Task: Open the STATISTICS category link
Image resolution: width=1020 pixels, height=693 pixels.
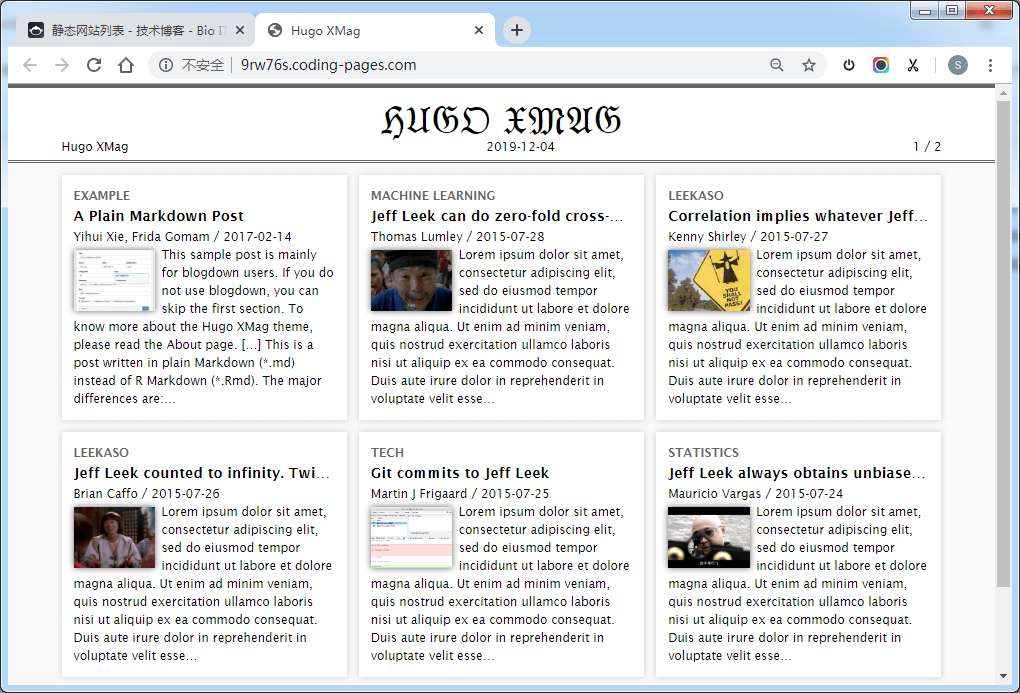Action: coord(703,453)
